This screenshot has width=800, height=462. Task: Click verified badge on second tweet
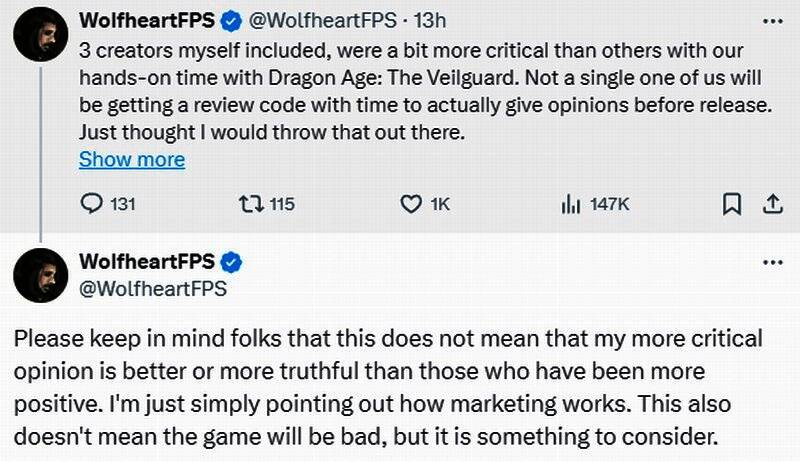230,262
